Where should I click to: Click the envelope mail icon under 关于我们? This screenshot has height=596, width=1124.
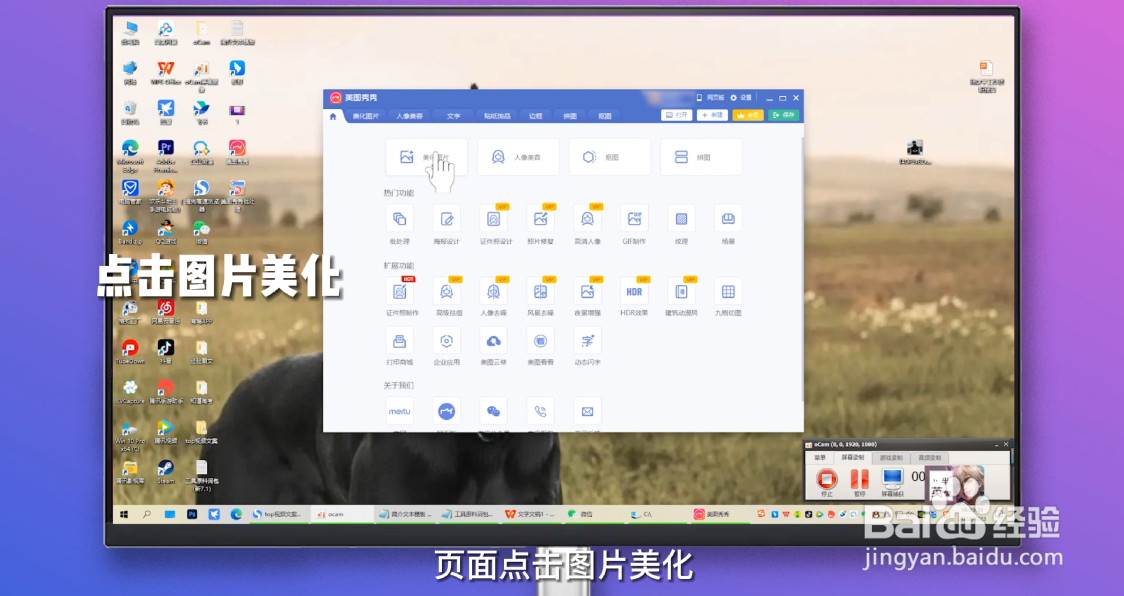coord(587,411)
